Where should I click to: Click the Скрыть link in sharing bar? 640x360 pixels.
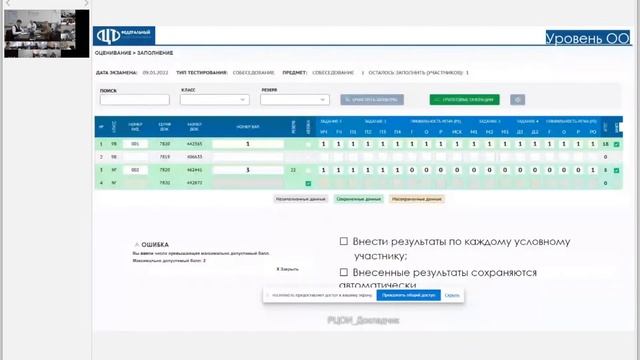(452, 295)
